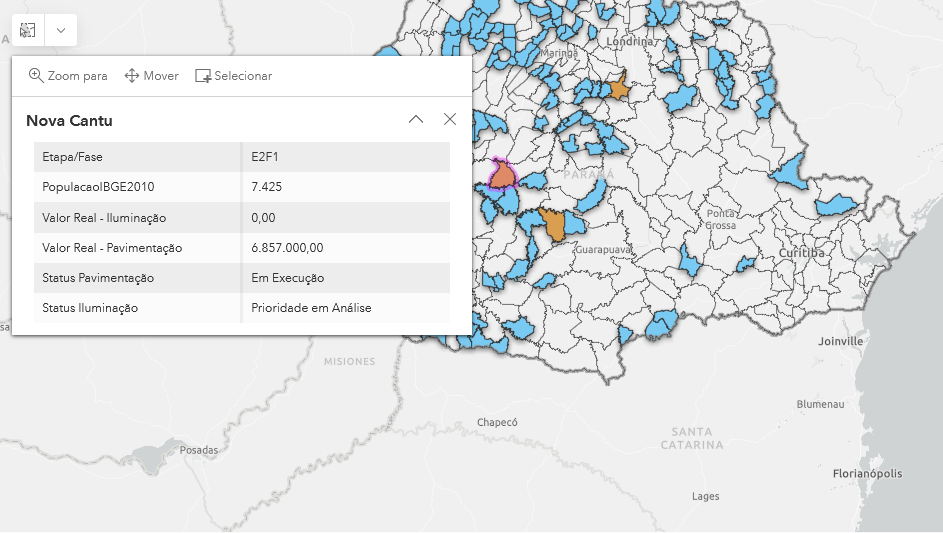Click the Nova Cantu popup title

click(x=70, y=121)
